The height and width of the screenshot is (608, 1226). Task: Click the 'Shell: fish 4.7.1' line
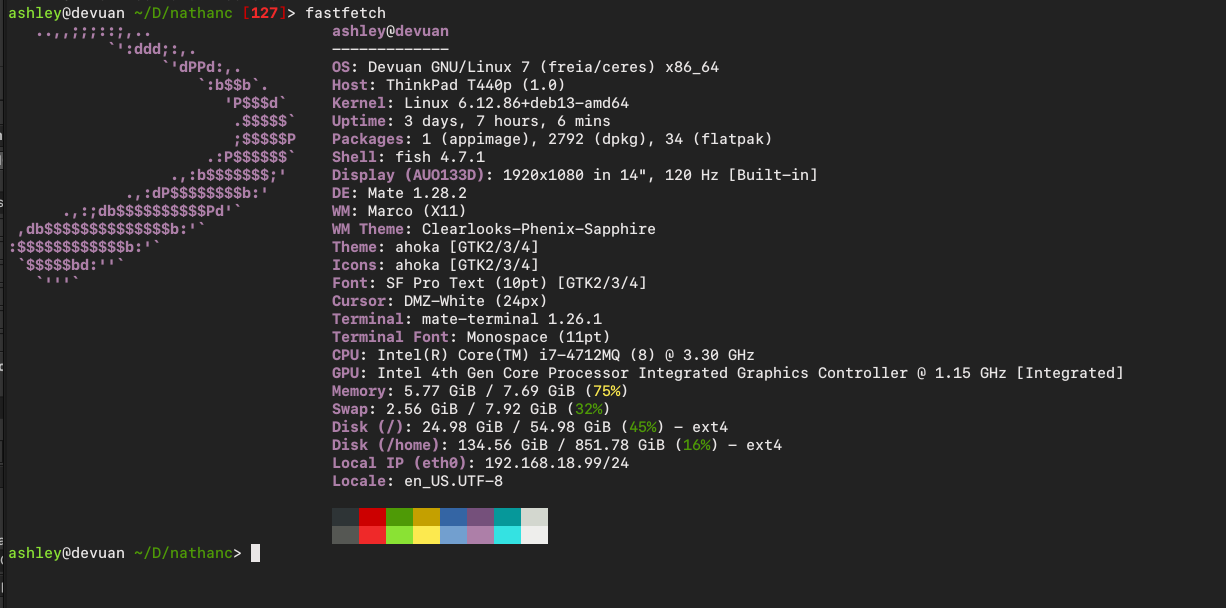(408, 157)
